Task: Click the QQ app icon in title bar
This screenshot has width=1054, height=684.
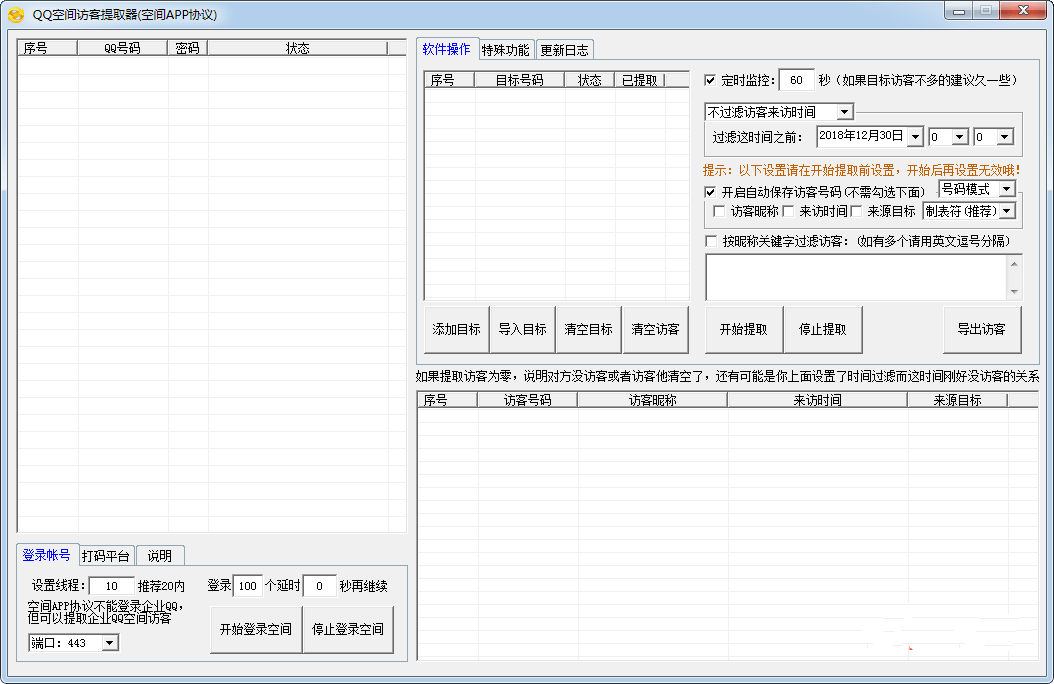Action: (15, 14)
